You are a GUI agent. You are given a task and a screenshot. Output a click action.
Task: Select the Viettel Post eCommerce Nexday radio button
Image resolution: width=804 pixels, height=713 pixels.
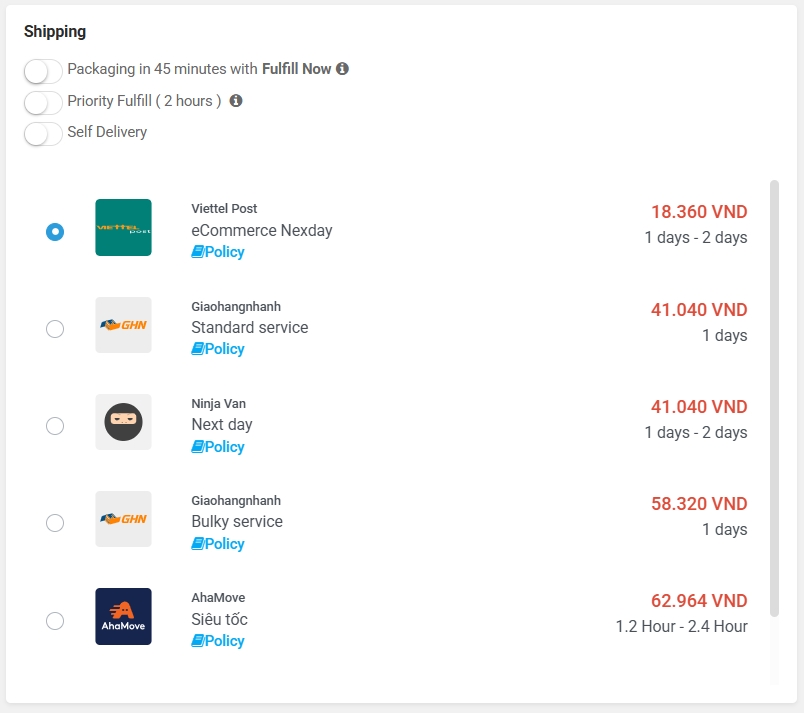tap(55, 231)
